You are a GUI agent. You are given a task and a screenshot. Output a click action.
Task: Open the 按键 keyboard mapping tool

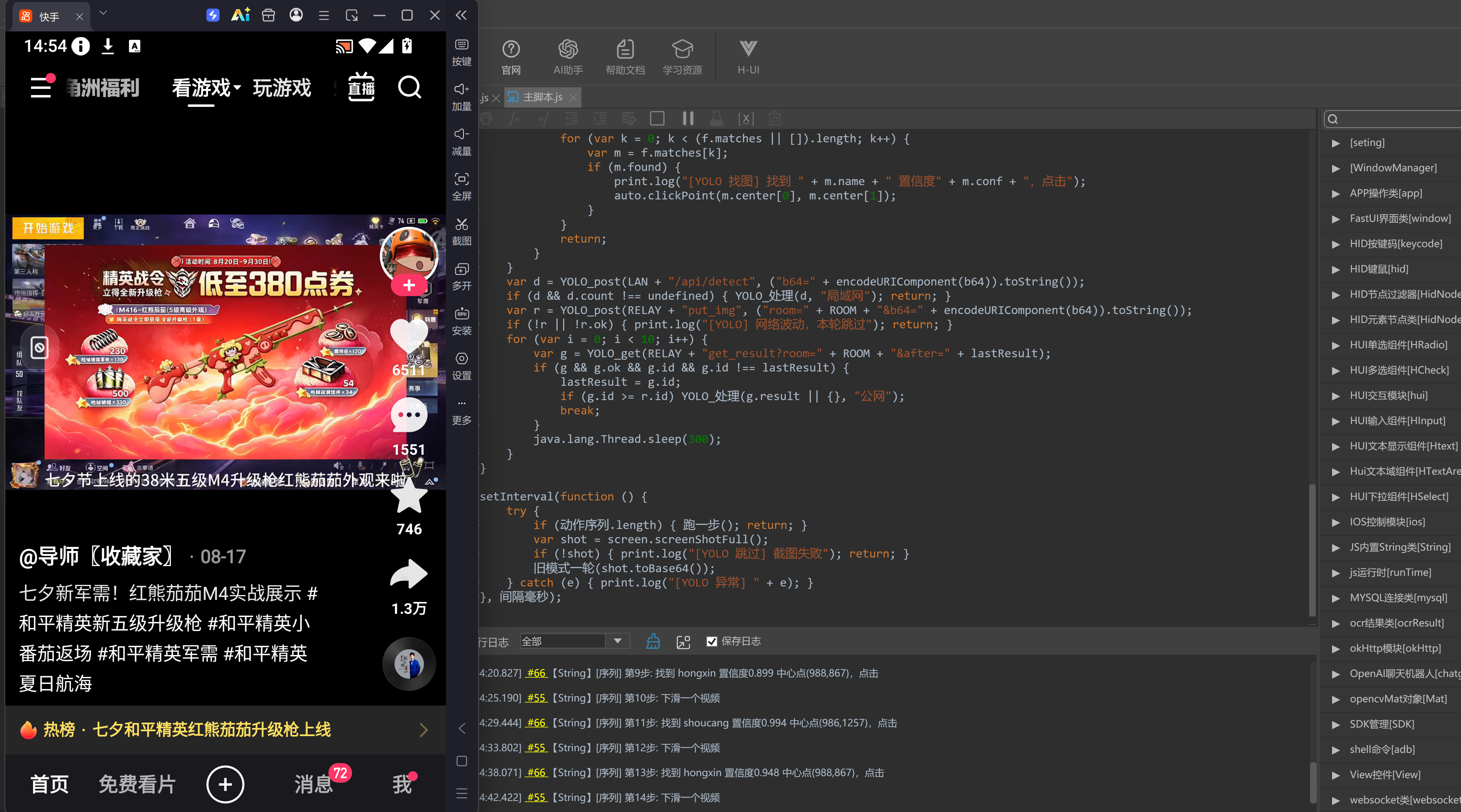pyautogui.click(x=462, y=52)
